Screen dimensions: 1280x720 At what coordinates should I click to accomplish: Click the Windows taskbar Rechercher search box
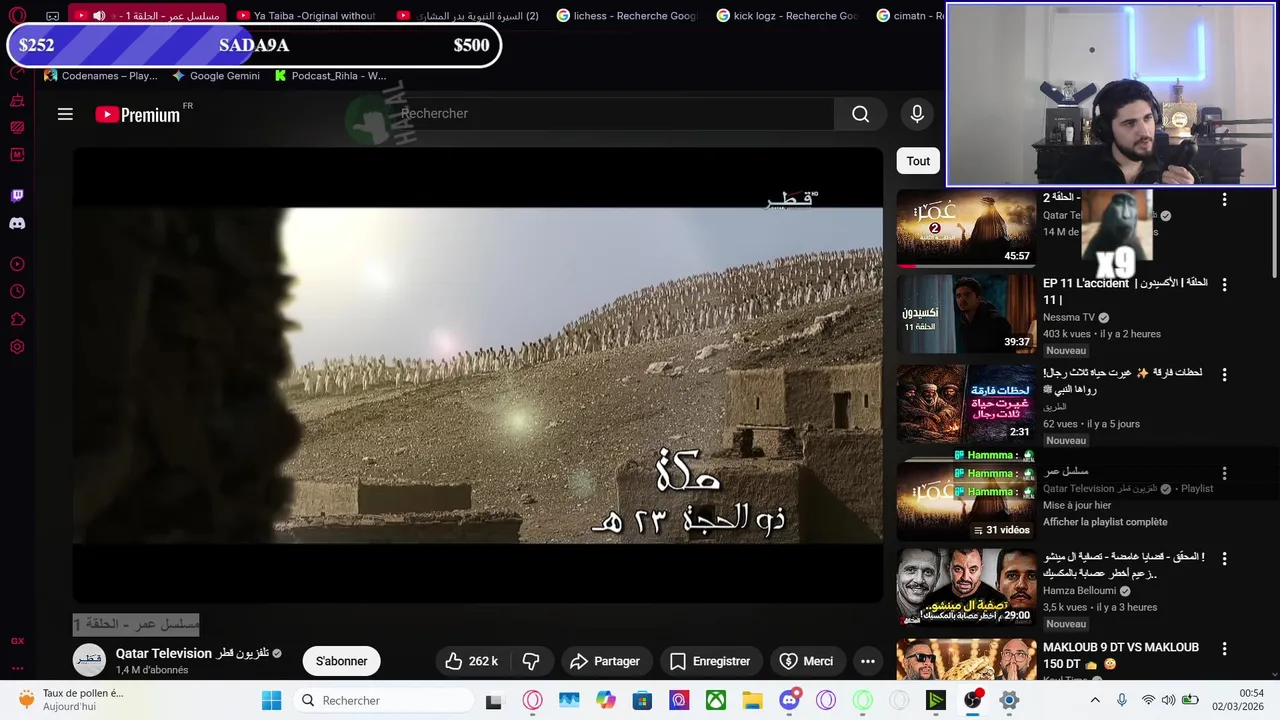point(385,701)
